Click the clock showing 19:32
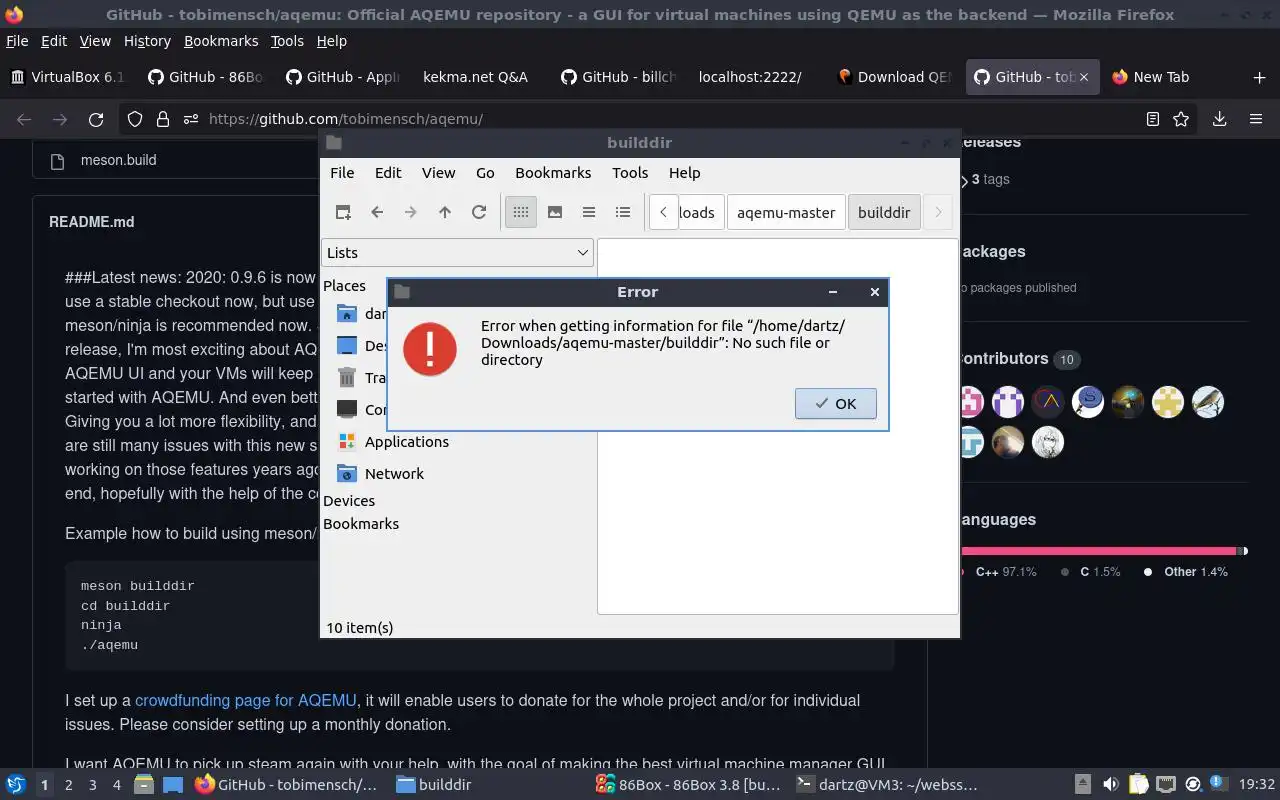1280x800 pixels. [1257, 785]
